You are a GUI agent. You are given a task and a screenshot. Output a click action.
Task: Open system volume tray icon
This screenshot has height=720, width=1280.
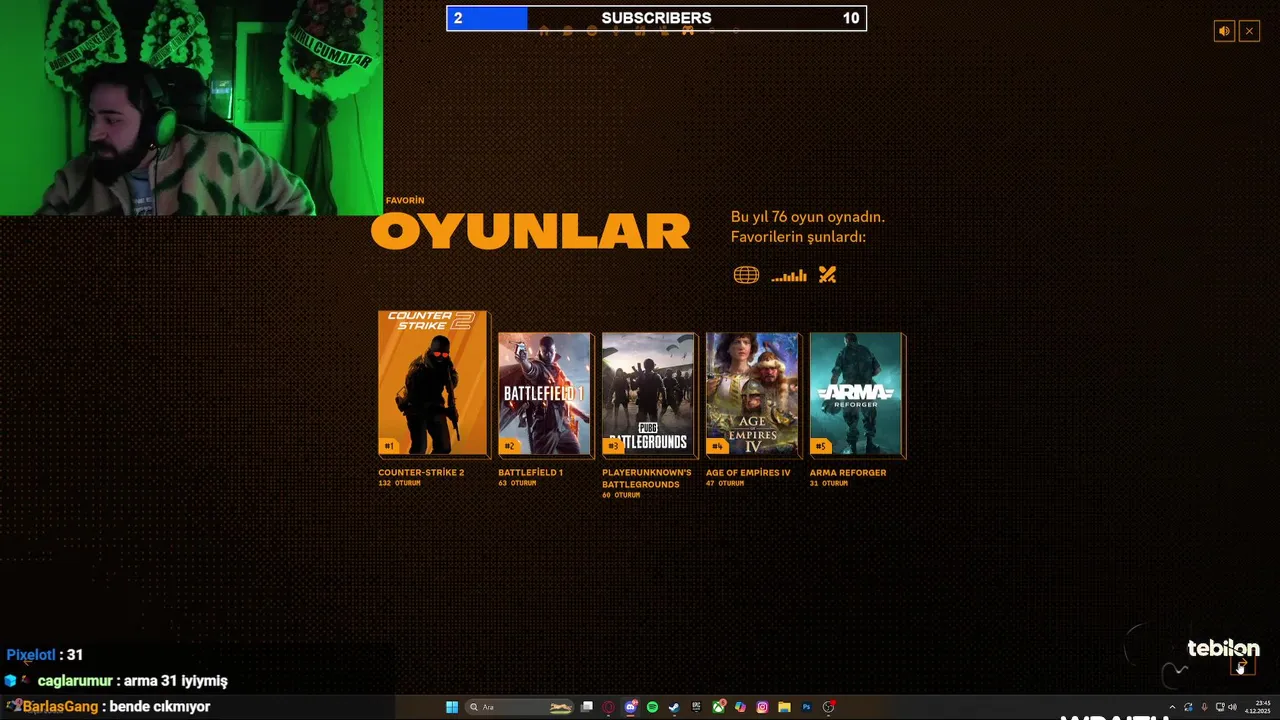coord(1232,707)
